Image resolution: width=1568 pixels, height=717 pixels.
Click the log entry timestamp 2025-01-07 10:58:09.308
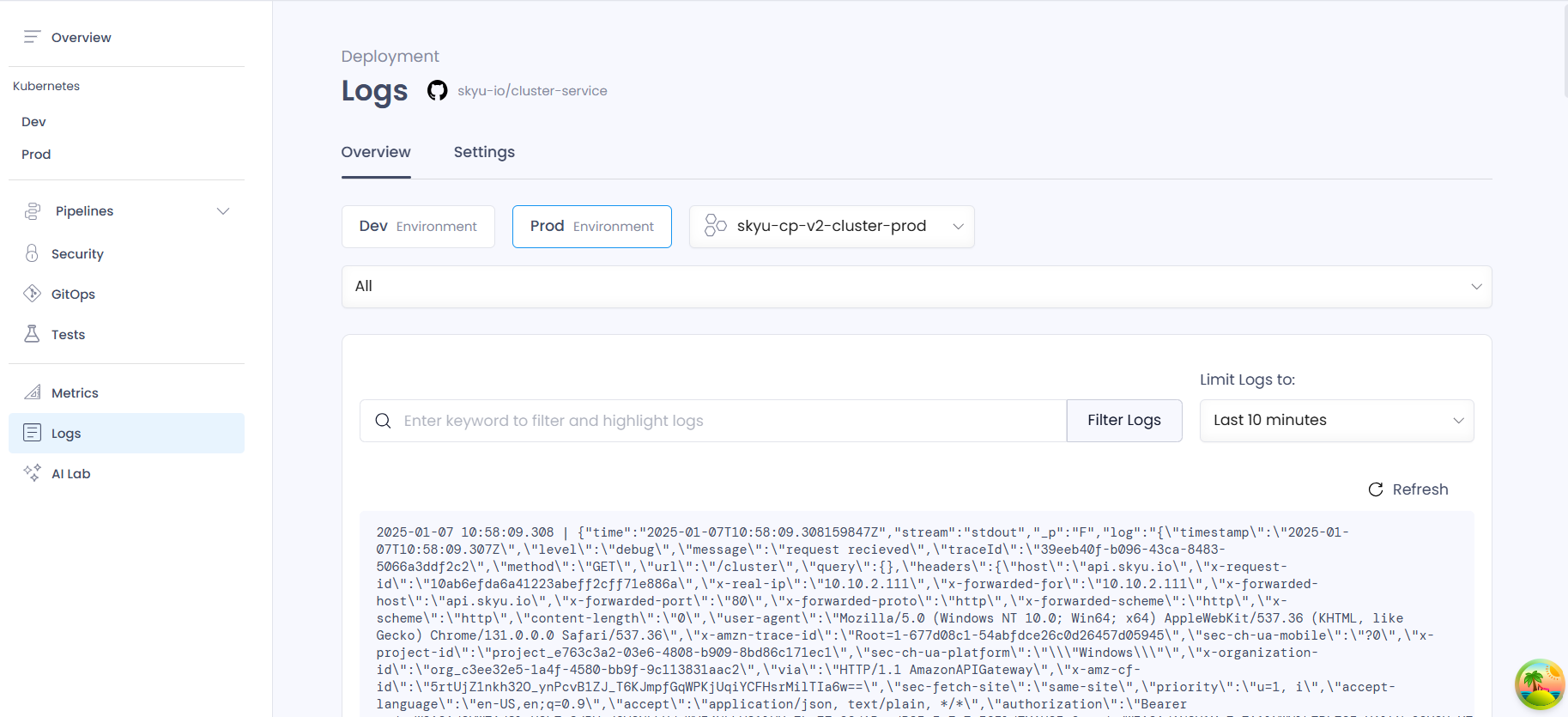pos(465,532)
